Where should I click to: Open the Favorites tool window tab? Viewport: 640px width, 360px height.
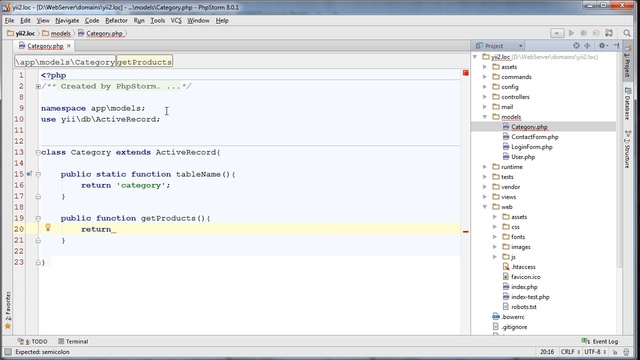[x=7, y=310]
